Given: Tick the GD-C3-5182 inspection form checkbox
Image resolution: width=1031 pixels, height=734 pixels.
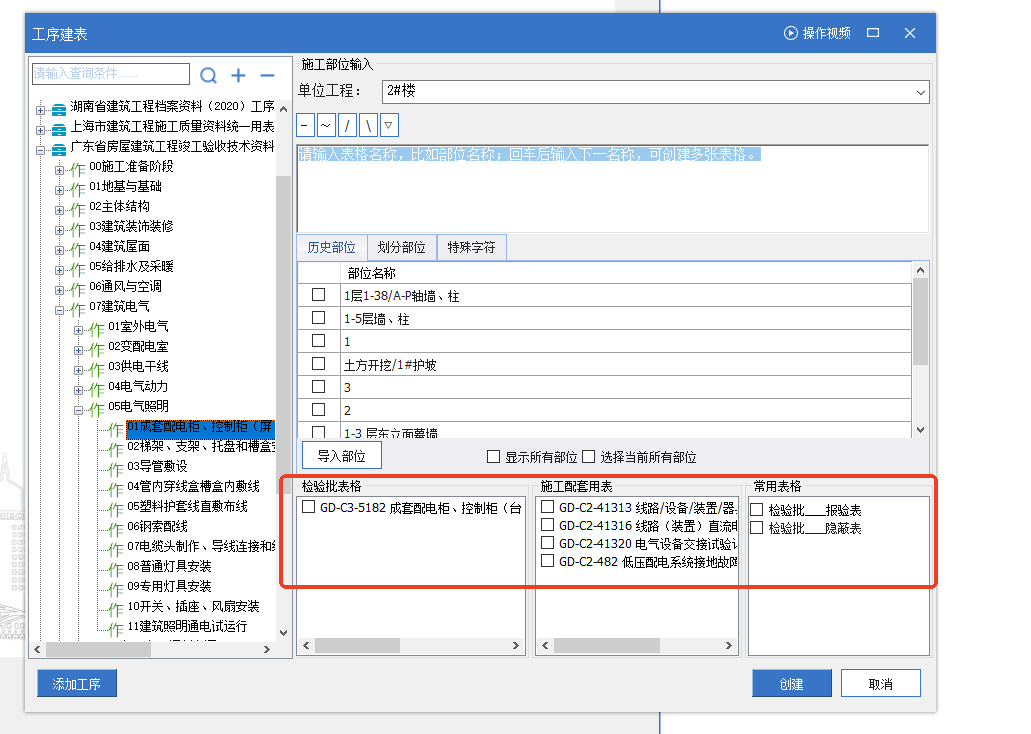Looking at the screenshot, I should [308, 508].
